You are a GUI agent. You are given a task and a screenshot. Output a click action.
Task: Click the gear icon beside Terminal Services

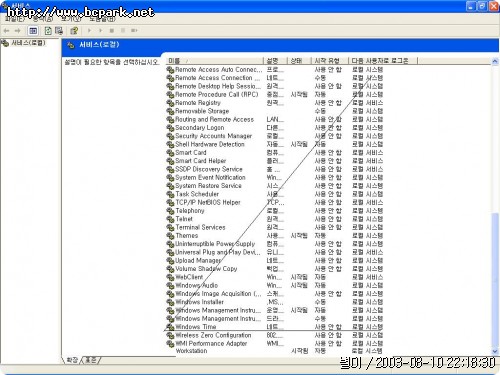pyautogui.click(x=170, y=227)
